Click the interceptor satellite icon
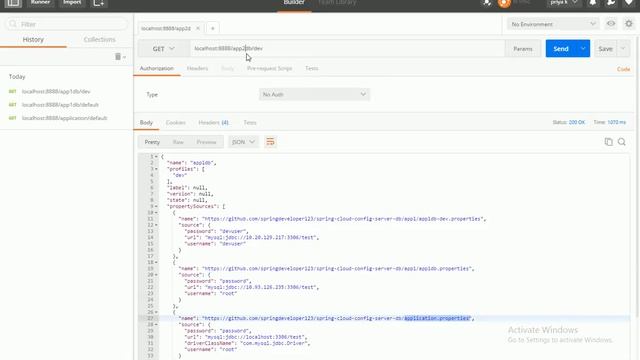640x360 pixels. 487,3
